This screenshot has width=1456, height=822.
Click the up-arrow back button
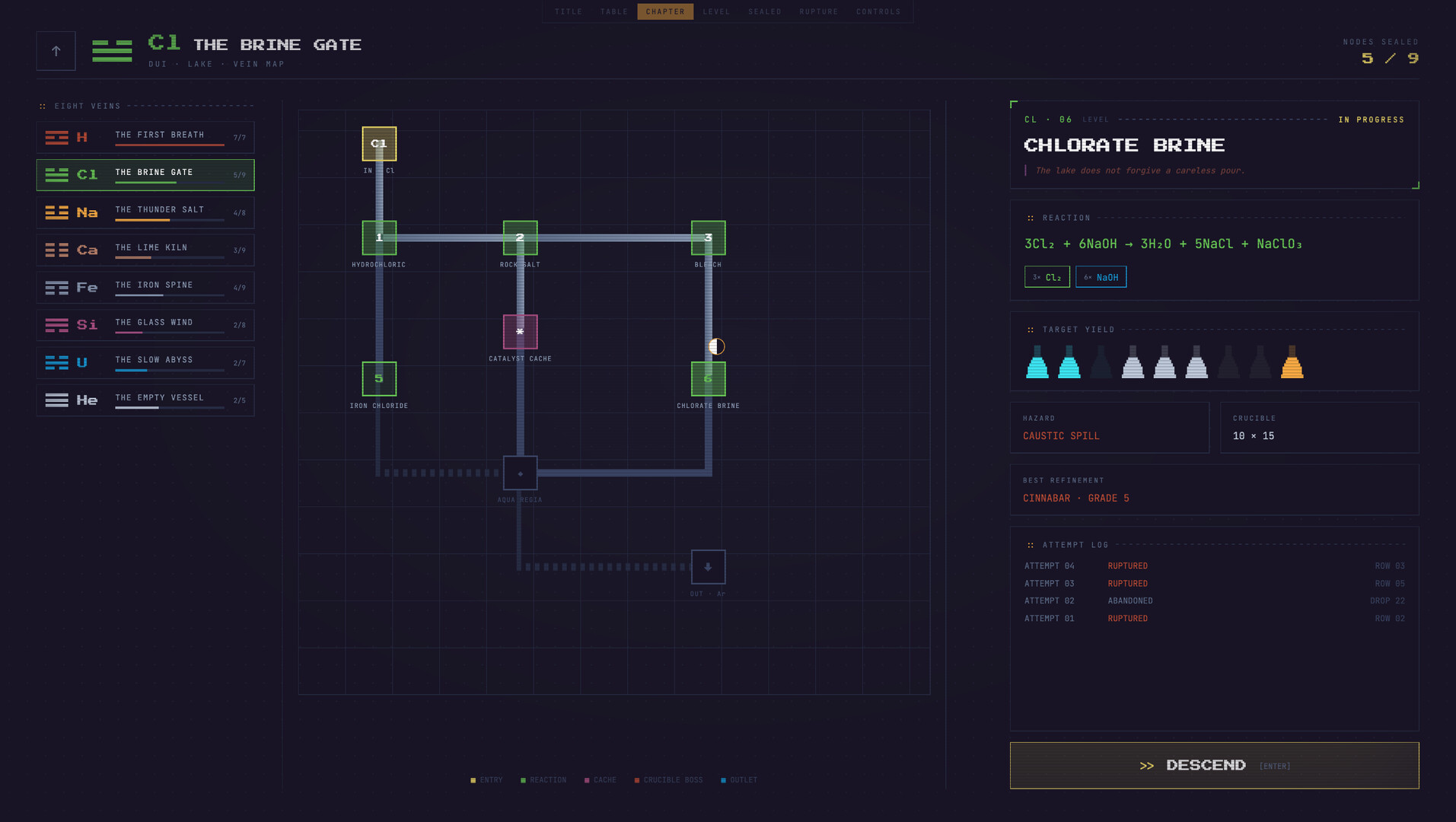pos(56,51)
